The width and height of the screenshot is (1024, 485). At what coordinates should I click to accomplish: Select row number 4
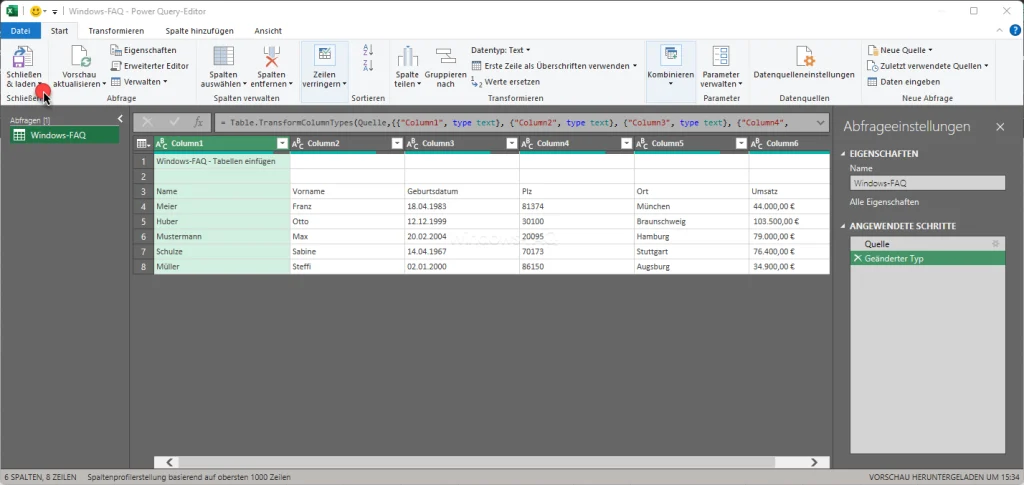pyautogui.click(x=143, y=206)
